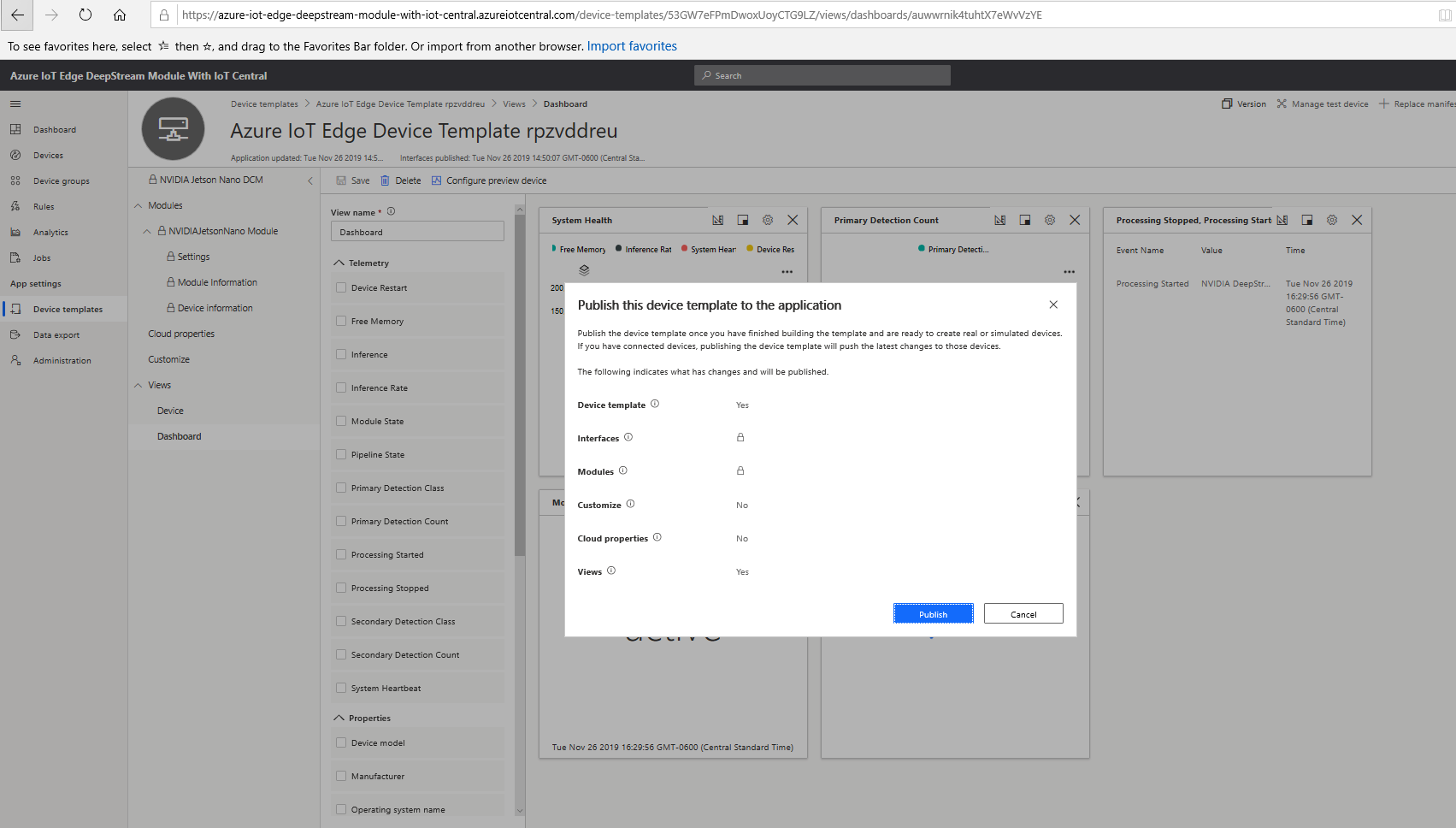
Task: Click the Configure preview device icon
Action: (x=436, y=180)
